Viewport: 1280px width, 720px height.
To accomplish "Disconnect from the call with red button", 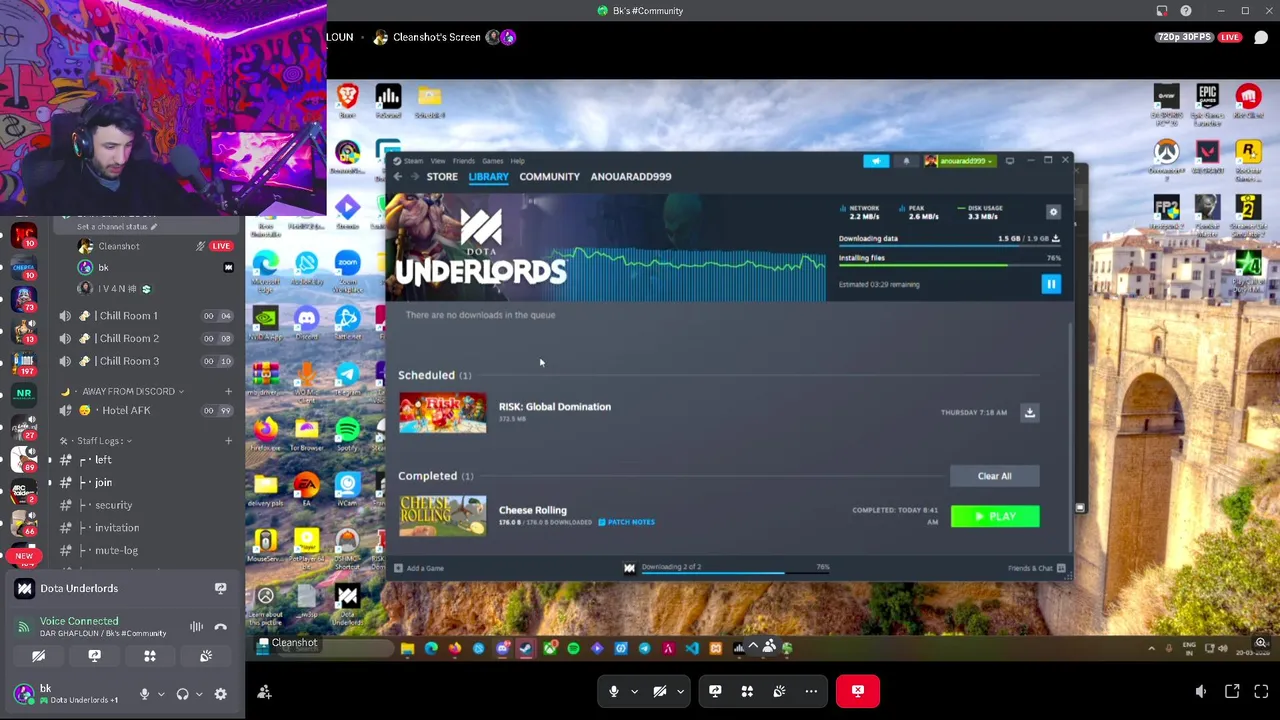I will 858,691.
